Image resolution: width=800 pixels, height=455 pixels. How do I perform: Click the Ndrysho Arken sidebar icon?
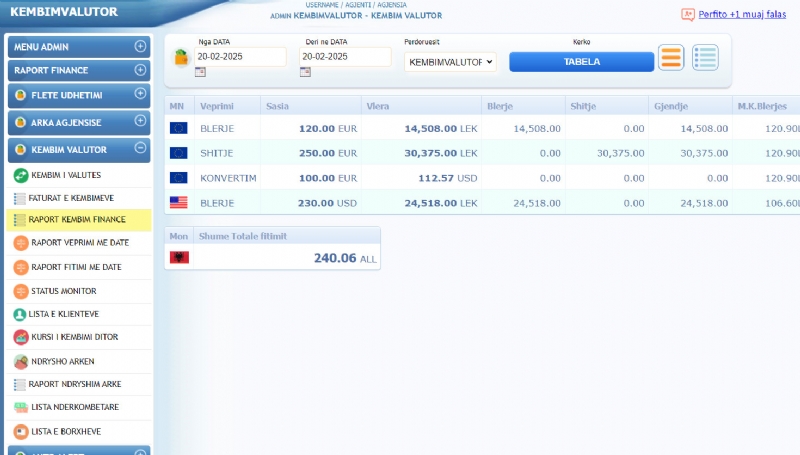pyautogui.click(x=21, y=361)
